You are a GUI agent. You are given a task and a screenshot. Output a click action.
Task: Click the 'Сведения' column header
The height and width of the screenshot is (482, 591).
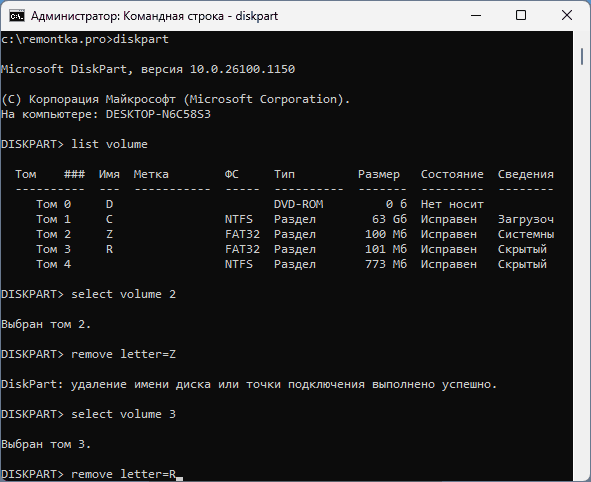tap(525, 174)
